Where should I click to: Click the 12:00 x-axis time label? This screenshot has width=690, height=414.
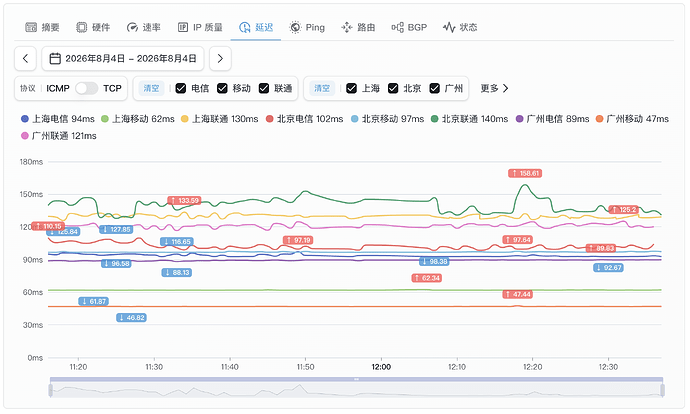tap(381, 367)
